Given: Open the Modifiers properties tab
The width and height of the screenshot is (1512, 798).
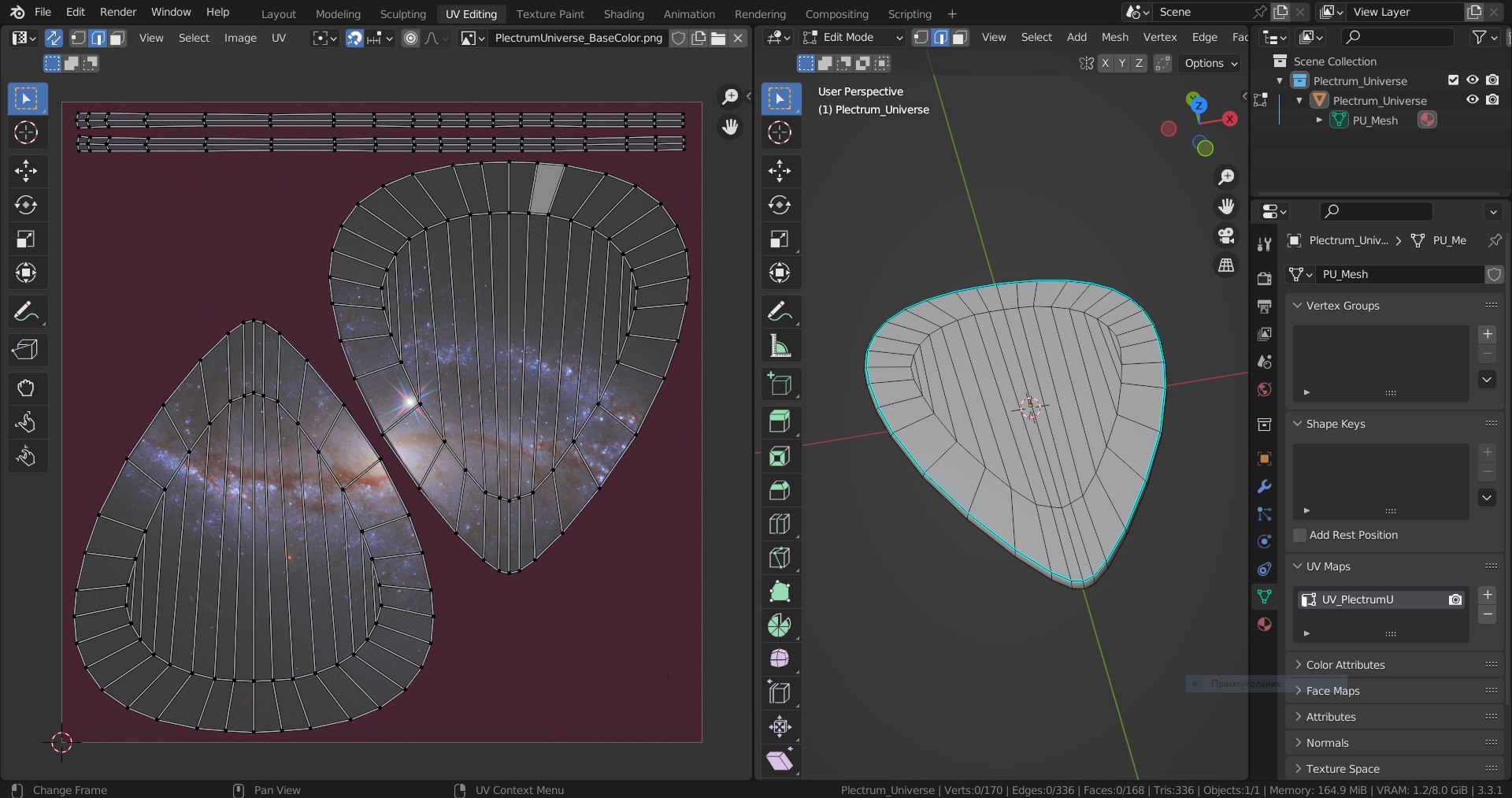Looking at the screenshot, I should pos(1264,486).
